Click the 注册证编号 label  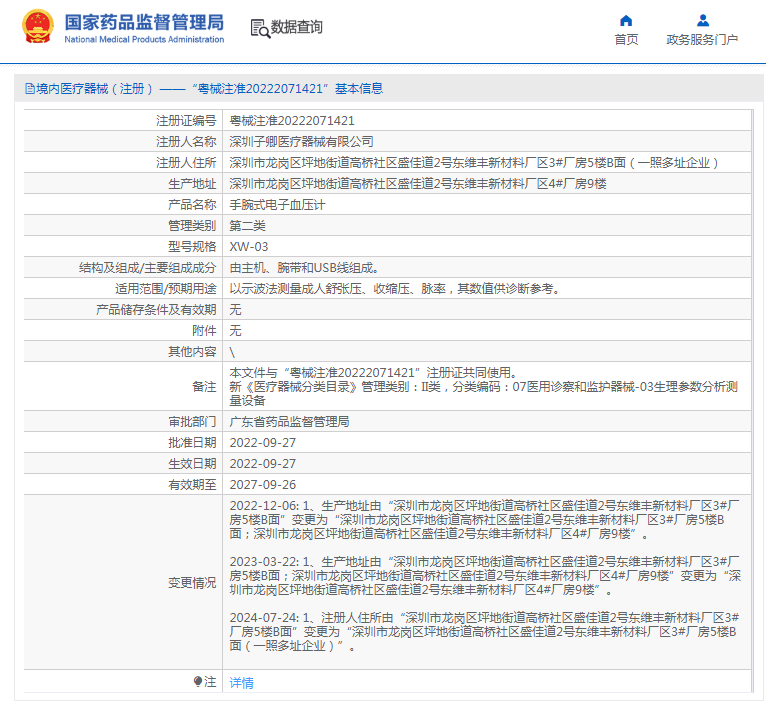(x=186, y=121)
